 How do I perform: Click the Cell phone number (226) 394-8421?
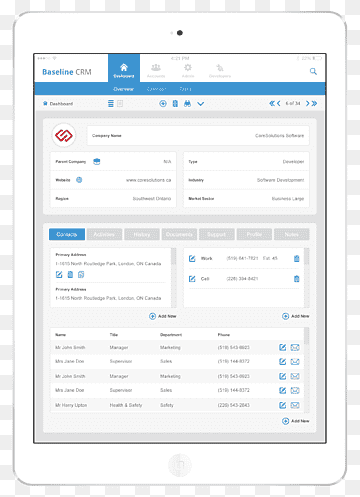(242, 279)
